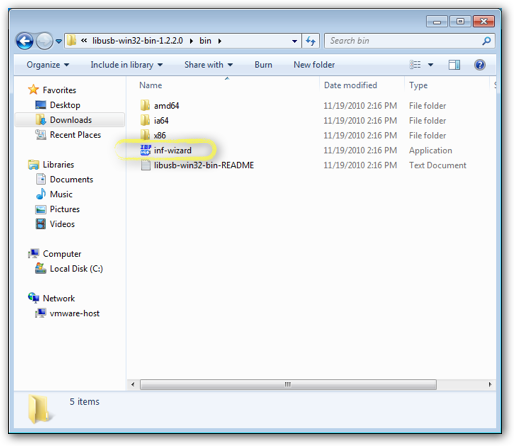Click the Refresh button beside address bar
Image resolution: width=514 pixels, height=446 pixels.
click(x=311, y=41)
